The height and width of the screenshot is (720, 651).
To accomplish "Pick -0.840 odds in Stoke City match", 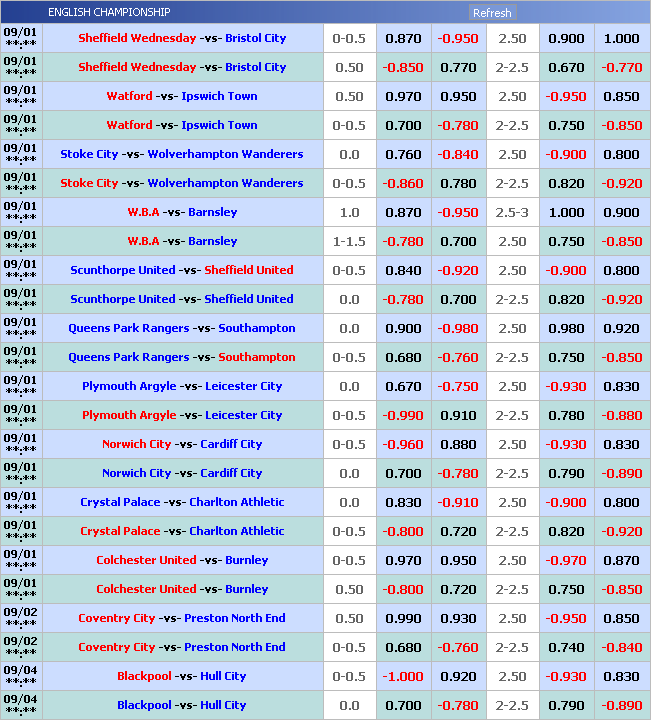I will 458,155.
